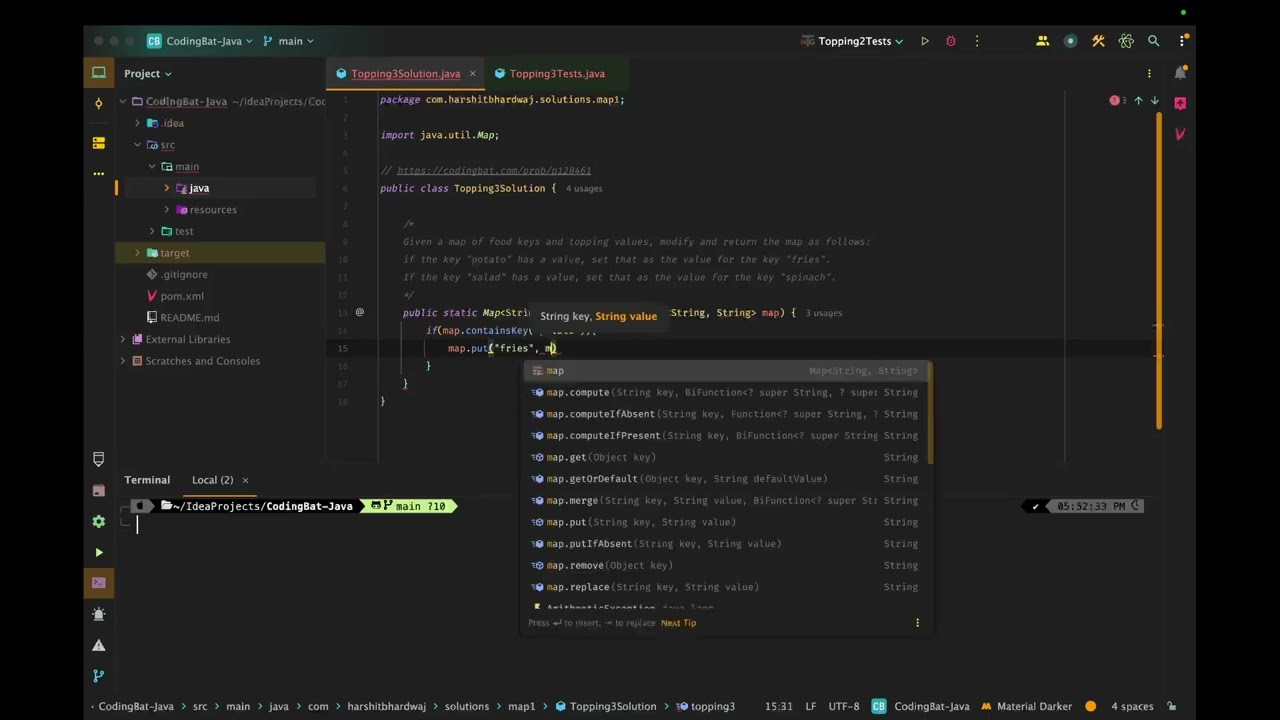This screenshot has width=1280, height=720.
Task: Switch to the Topping3Tests.java tab
Action: [556, 74]
